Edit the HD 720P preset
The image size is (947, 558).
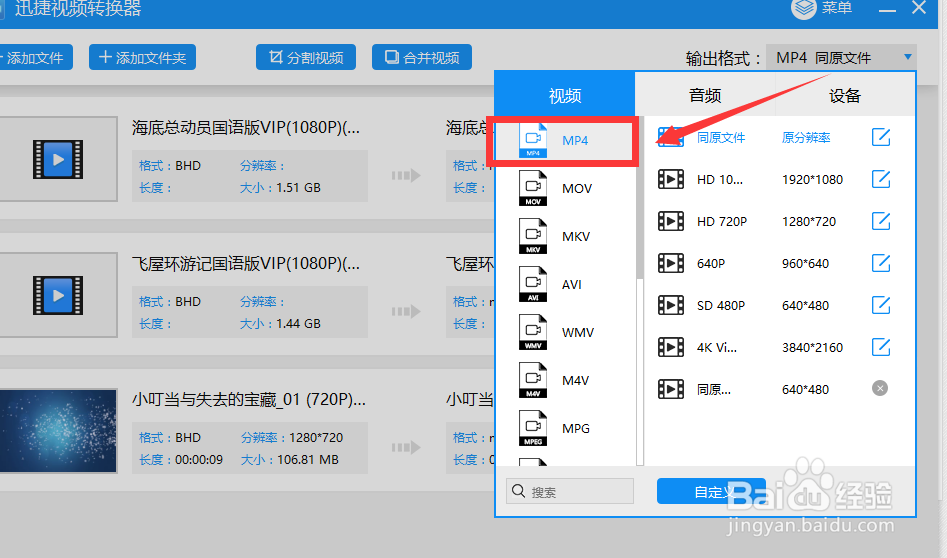pyautogui.click(x=881, y=221)
